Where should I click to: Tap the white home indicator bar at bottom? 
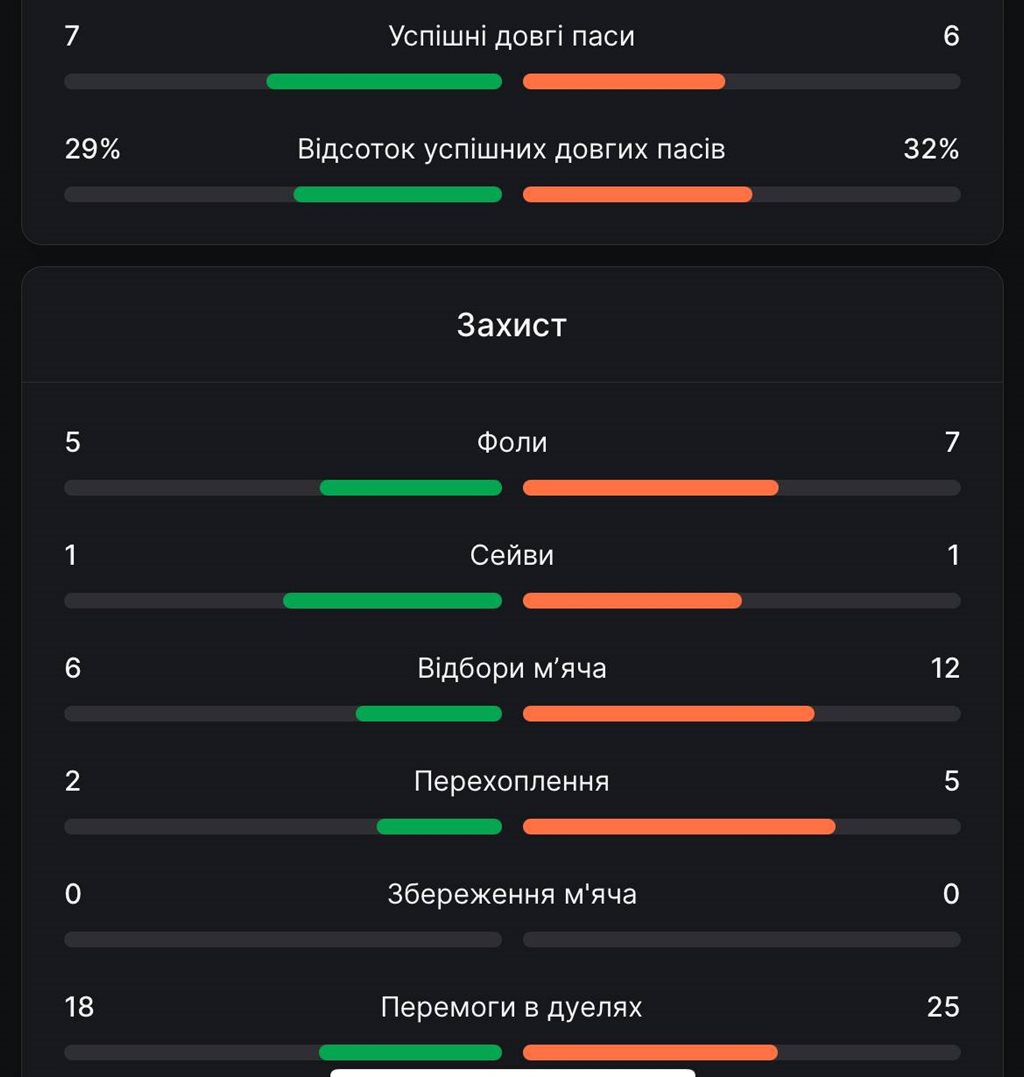(x=512, y=1073)
